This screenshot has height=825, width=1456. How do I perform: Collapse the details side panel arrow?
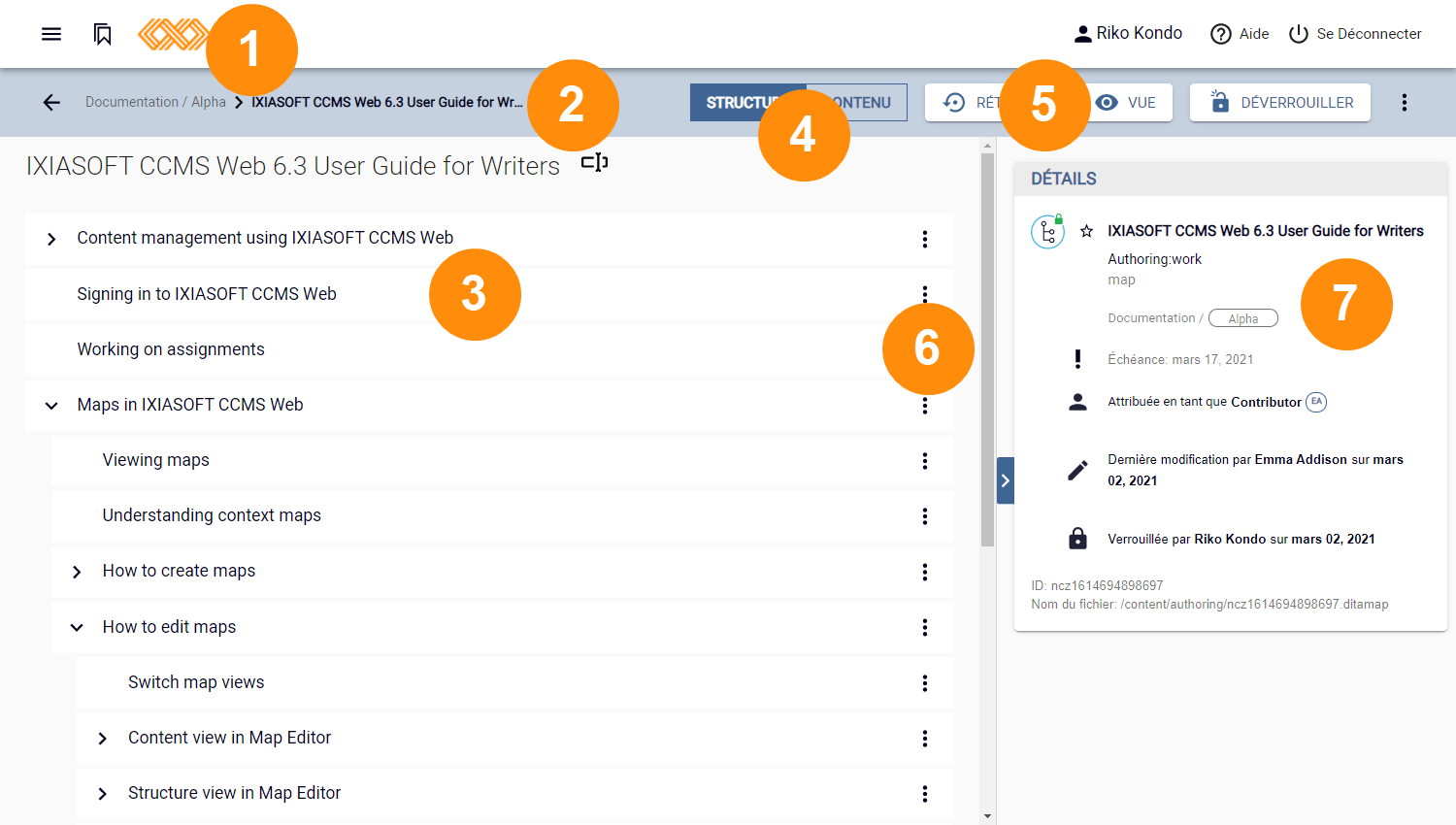coord(1006,480)
